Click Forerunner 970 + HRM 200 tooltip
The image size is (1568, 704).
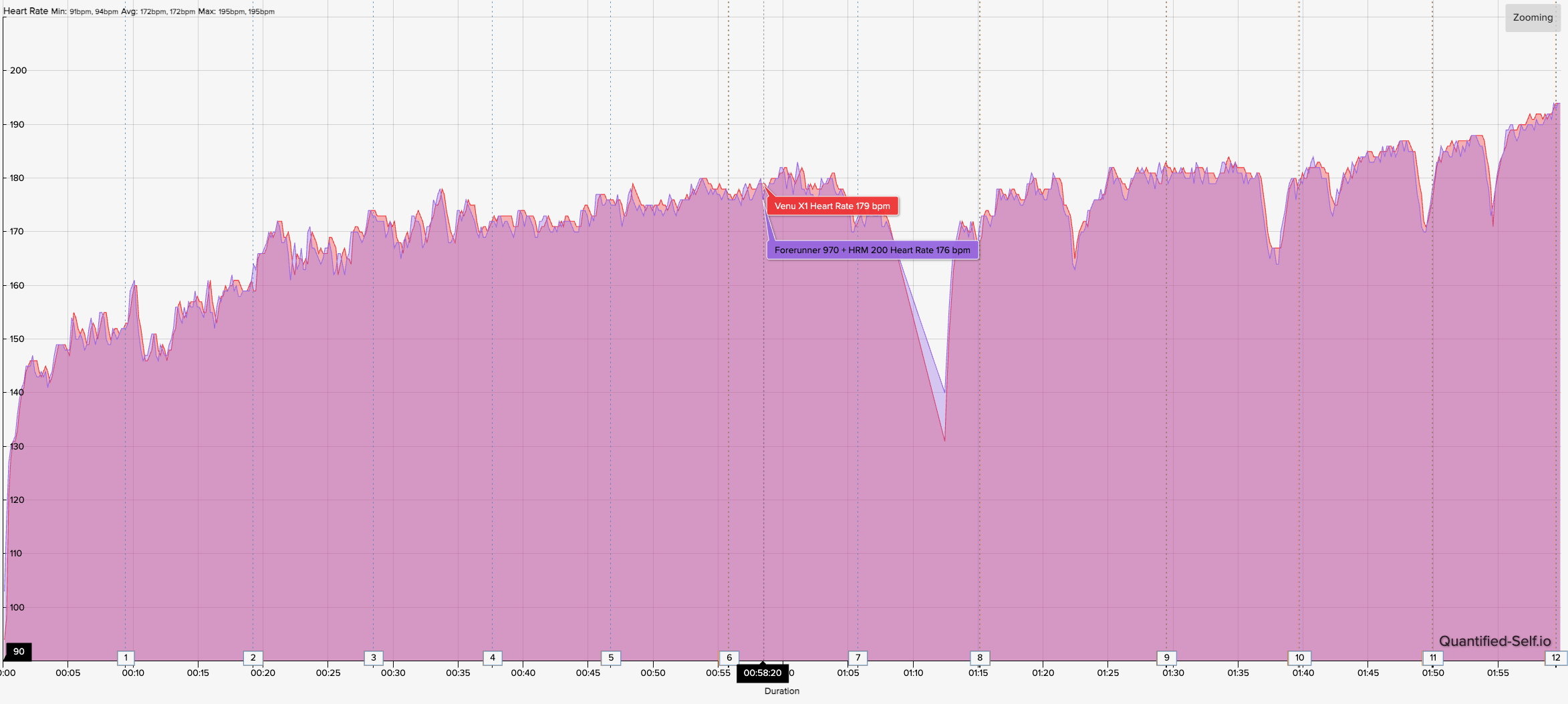(872, 250)
